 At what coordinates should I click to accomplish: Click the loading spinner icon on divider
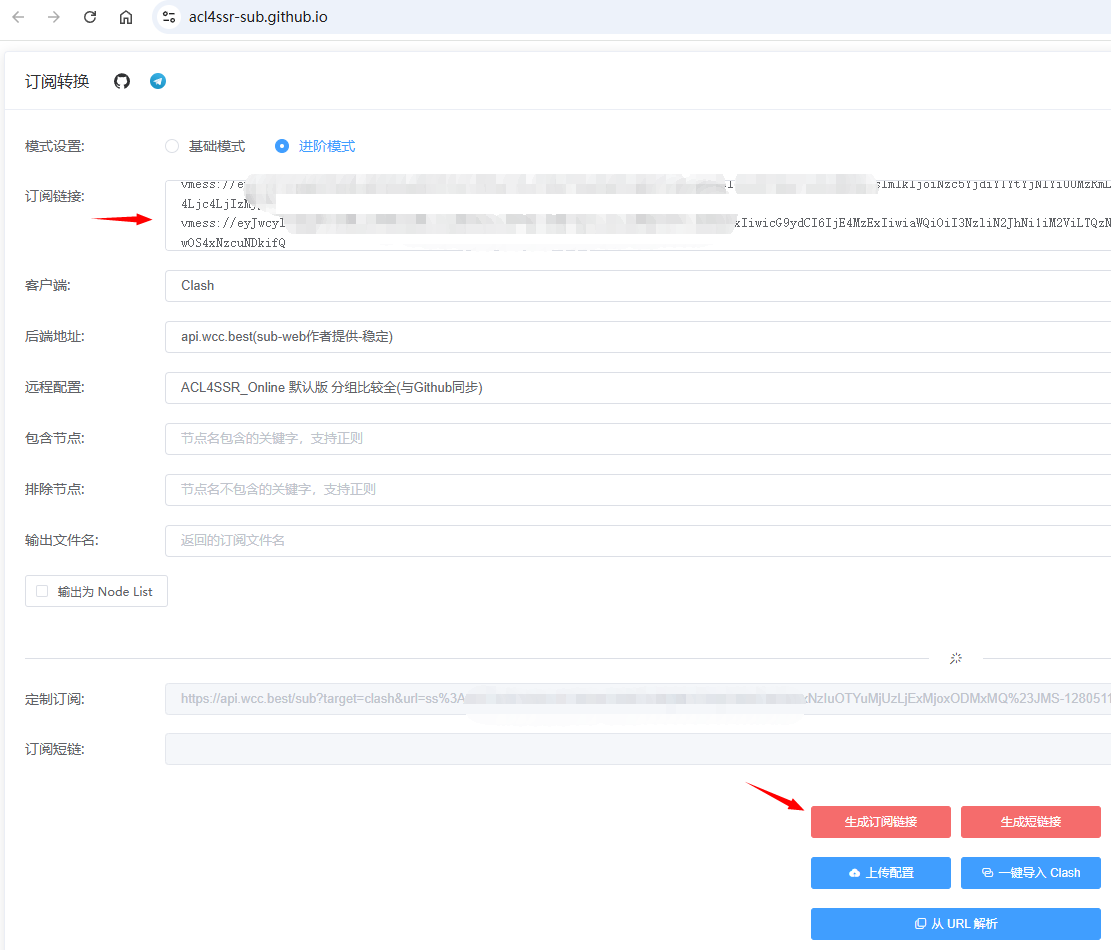point(956,658)
